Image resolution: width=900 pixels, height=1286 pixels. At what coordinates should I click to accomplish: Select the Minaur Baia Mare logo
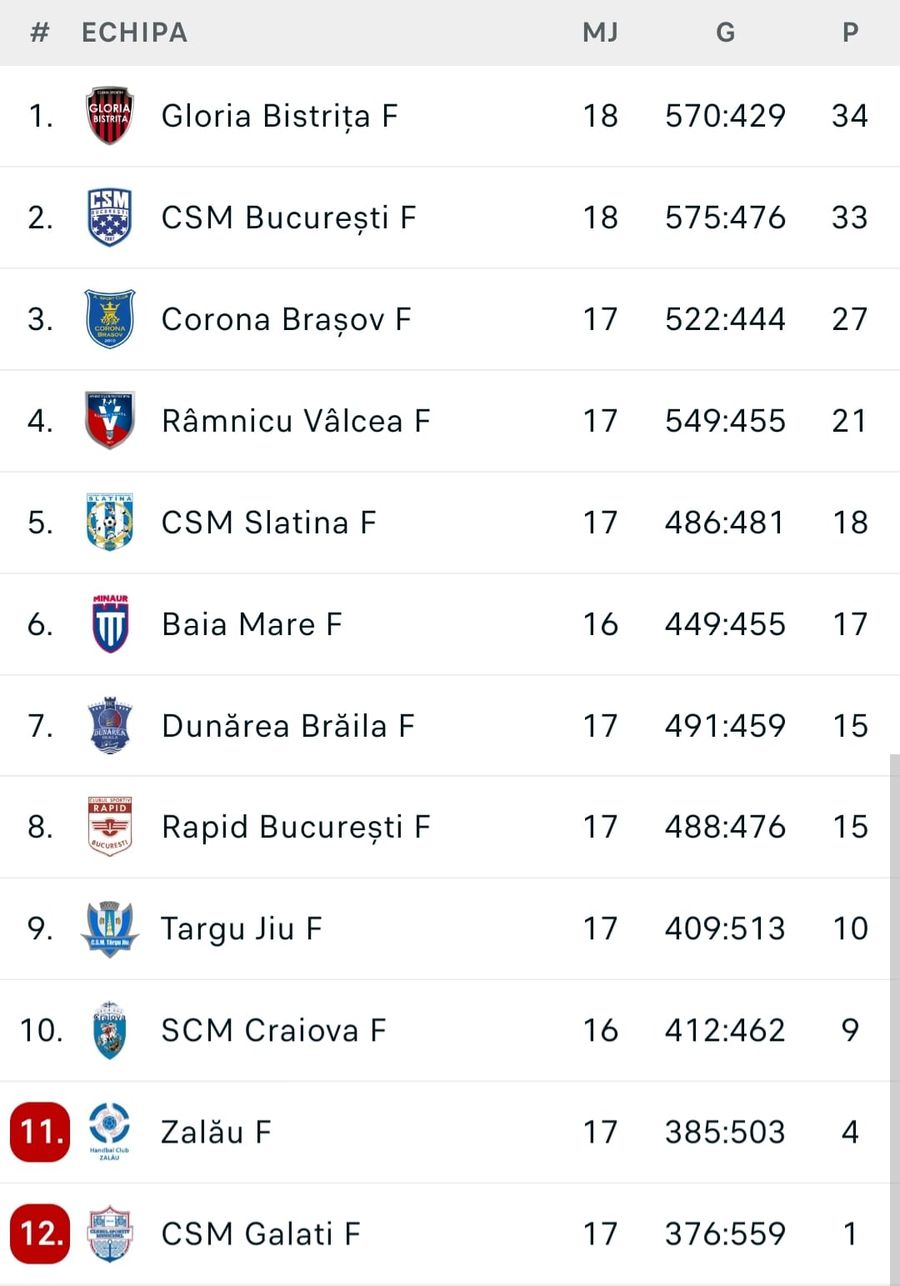(110, 624)
